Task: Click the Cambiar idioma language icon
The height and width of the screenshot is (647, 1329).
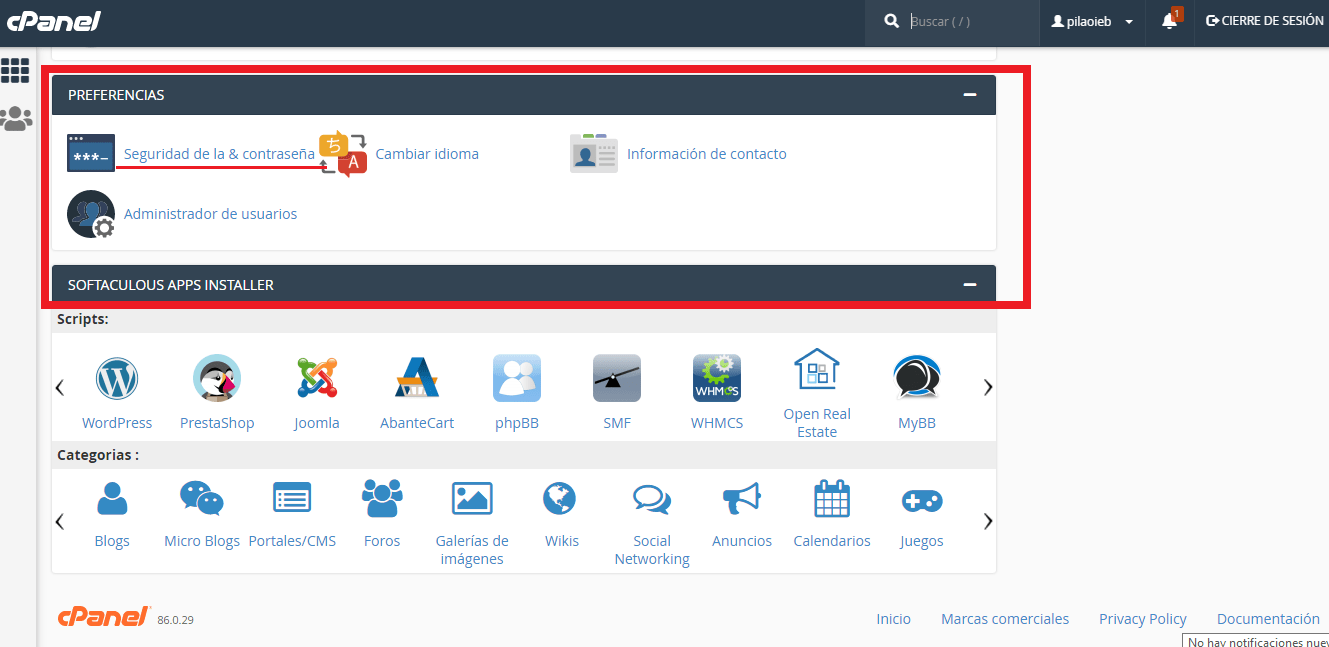Action: tap(343, 154)
